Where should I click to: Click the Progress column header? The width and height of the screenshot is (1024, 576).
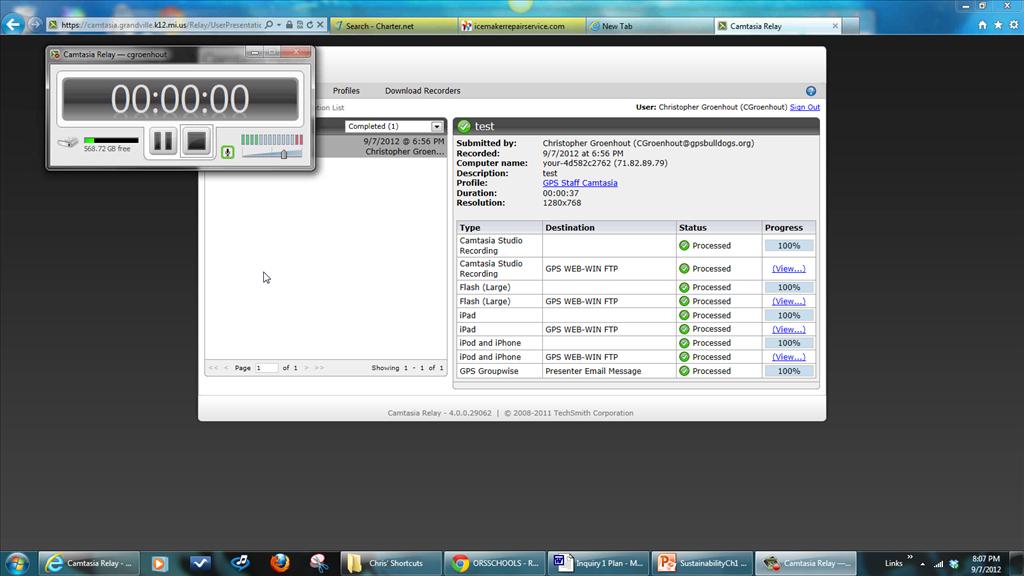pos(789,227)
